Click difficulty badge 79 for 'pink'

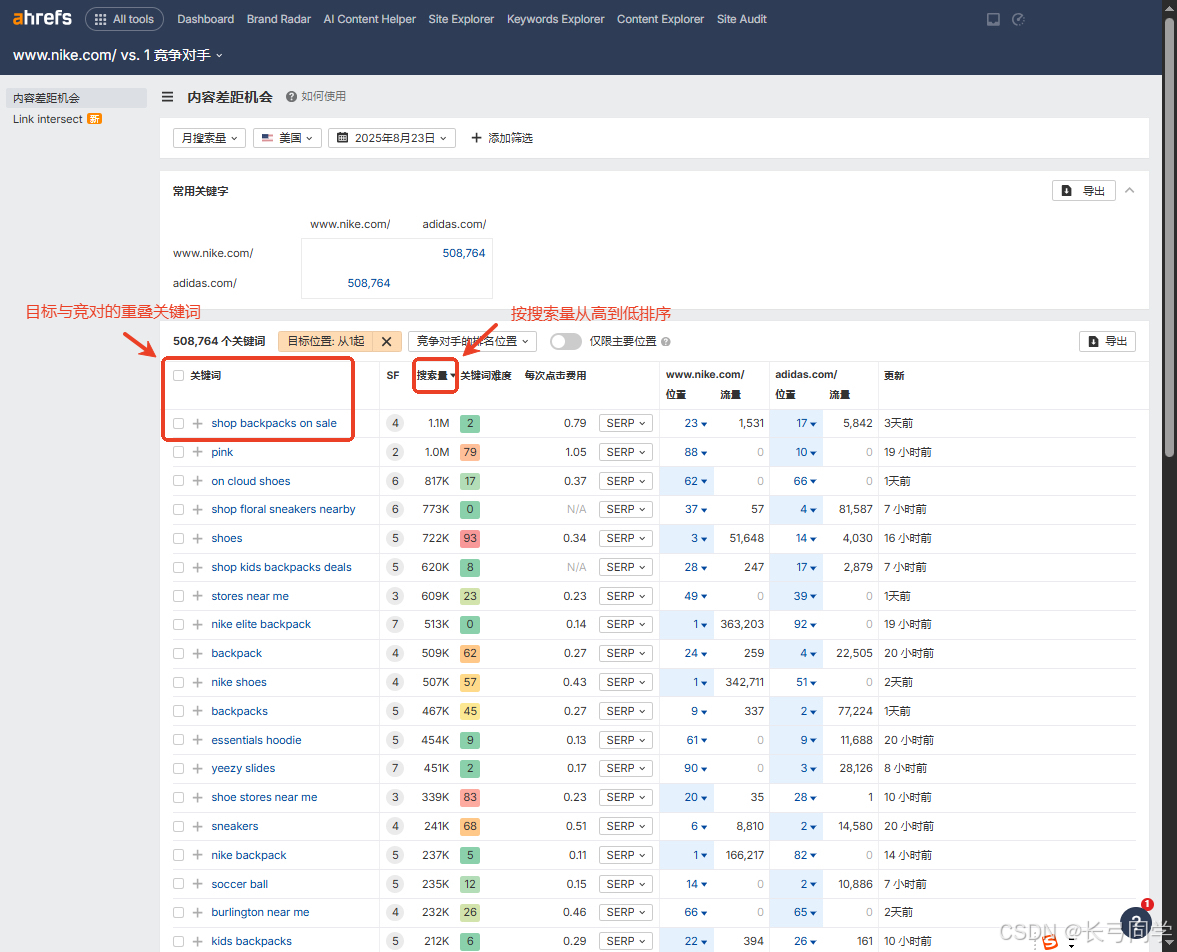point(470,452)
